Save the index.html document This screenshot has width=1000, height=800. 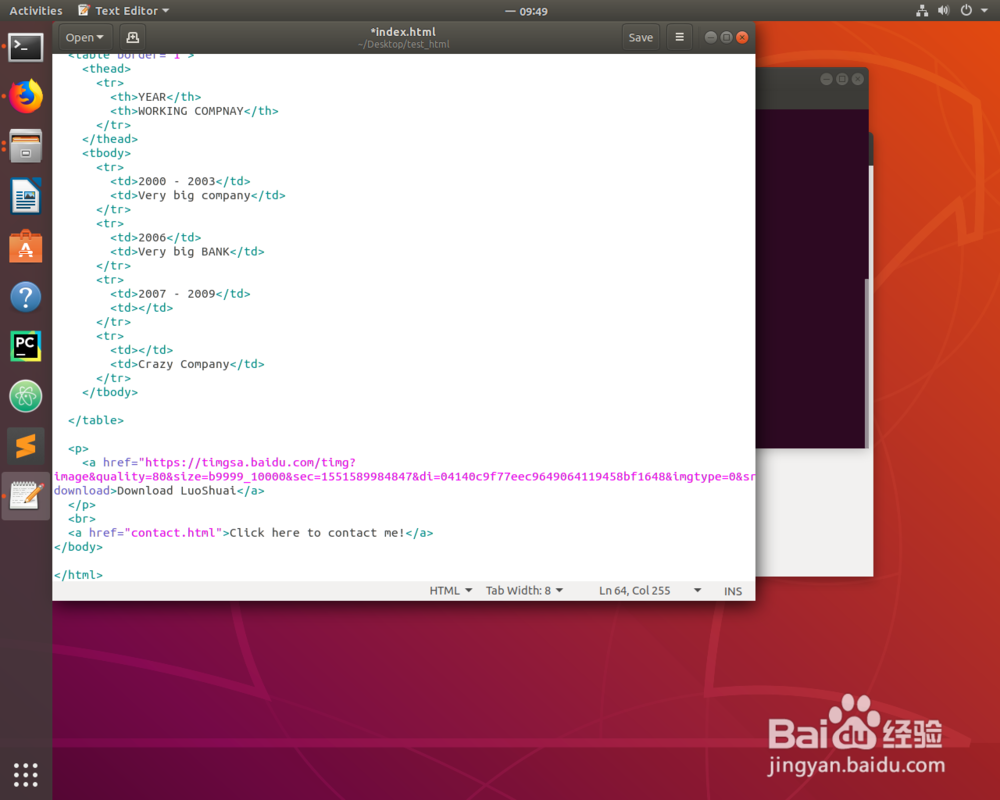[x=640, y=38]
